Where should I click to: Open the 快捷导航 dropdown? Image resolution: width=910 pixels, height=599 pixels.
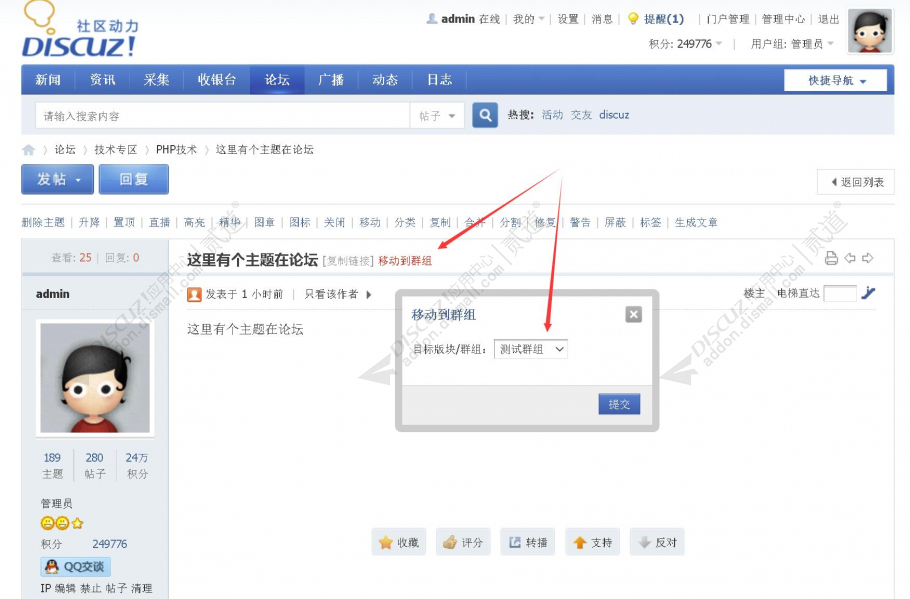[x=835, y=80]
